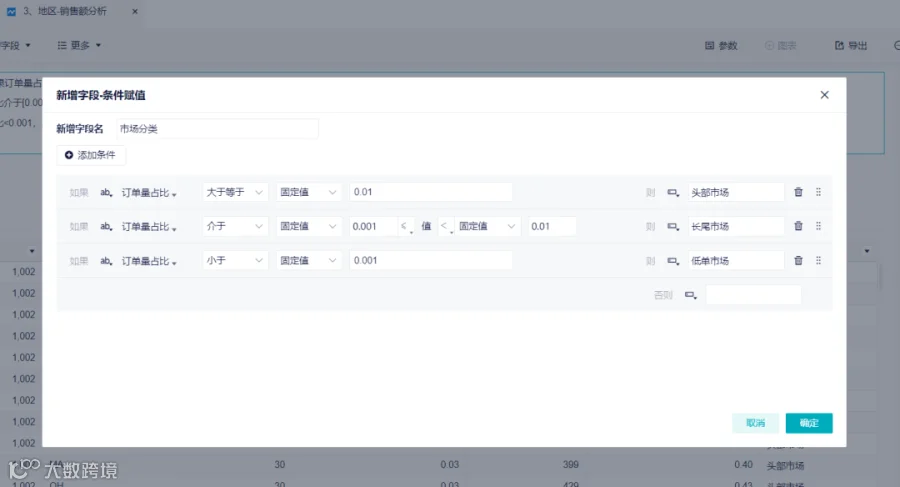900x487 pixels.
Task: Click the 0.001 value field in 小于 row
Action: click(430, 261)
